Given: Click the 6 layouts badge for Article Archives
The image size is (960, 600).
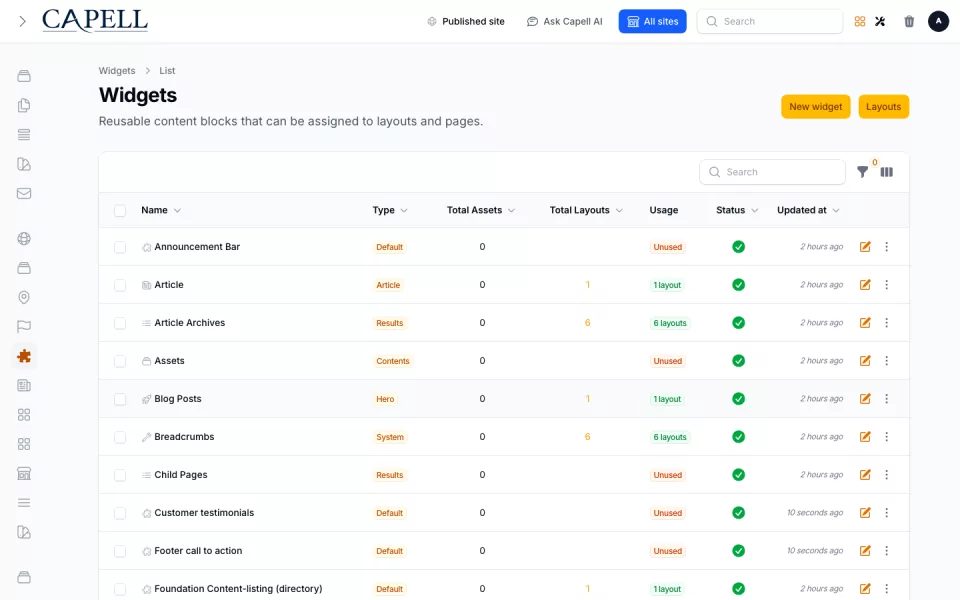Looking at the screenshot, I should (670, 323).
